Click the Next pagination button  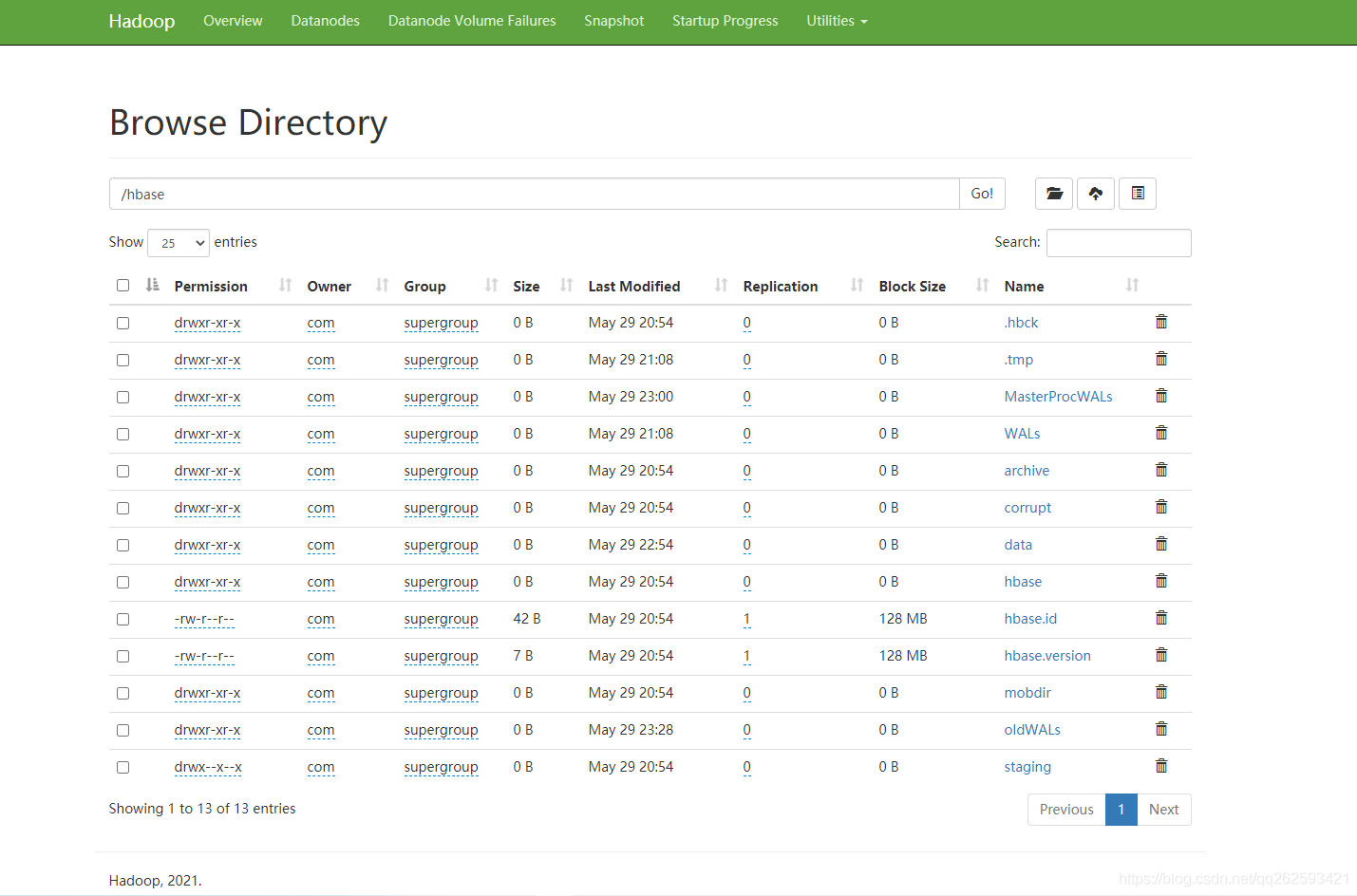pos(1164,810)
